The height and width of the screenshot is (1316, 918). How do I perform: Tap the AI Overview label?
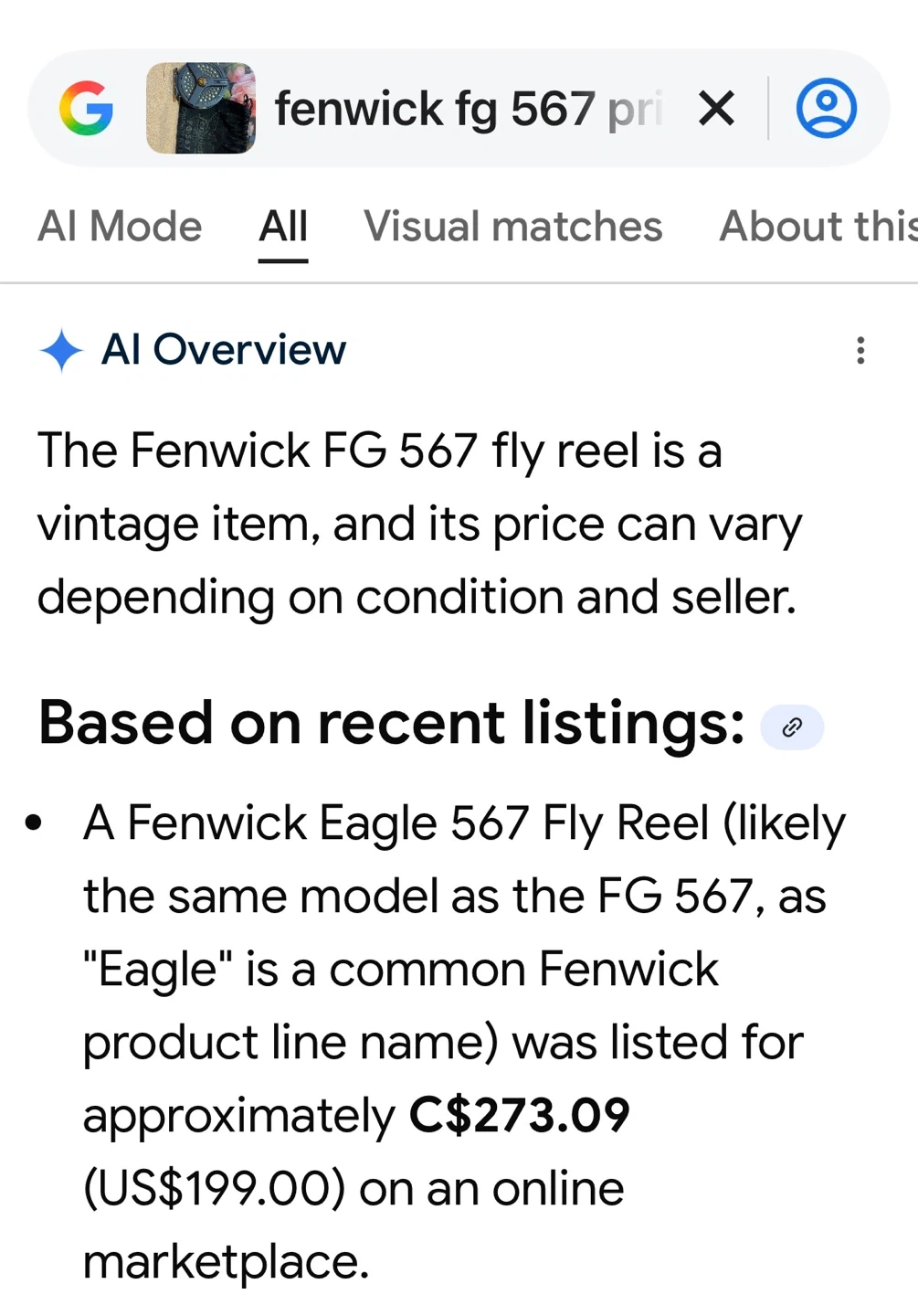point(224,350)
